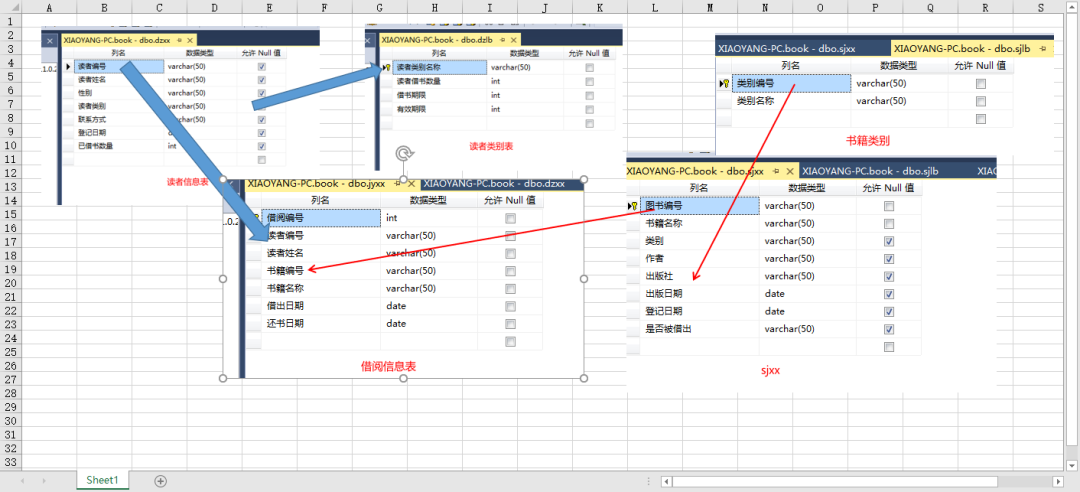Image resolution: width=1080 pixels, height=492 pixels.
Task: Click the 列名 header in dbo.sjlb table
Action: coord(791,65)
